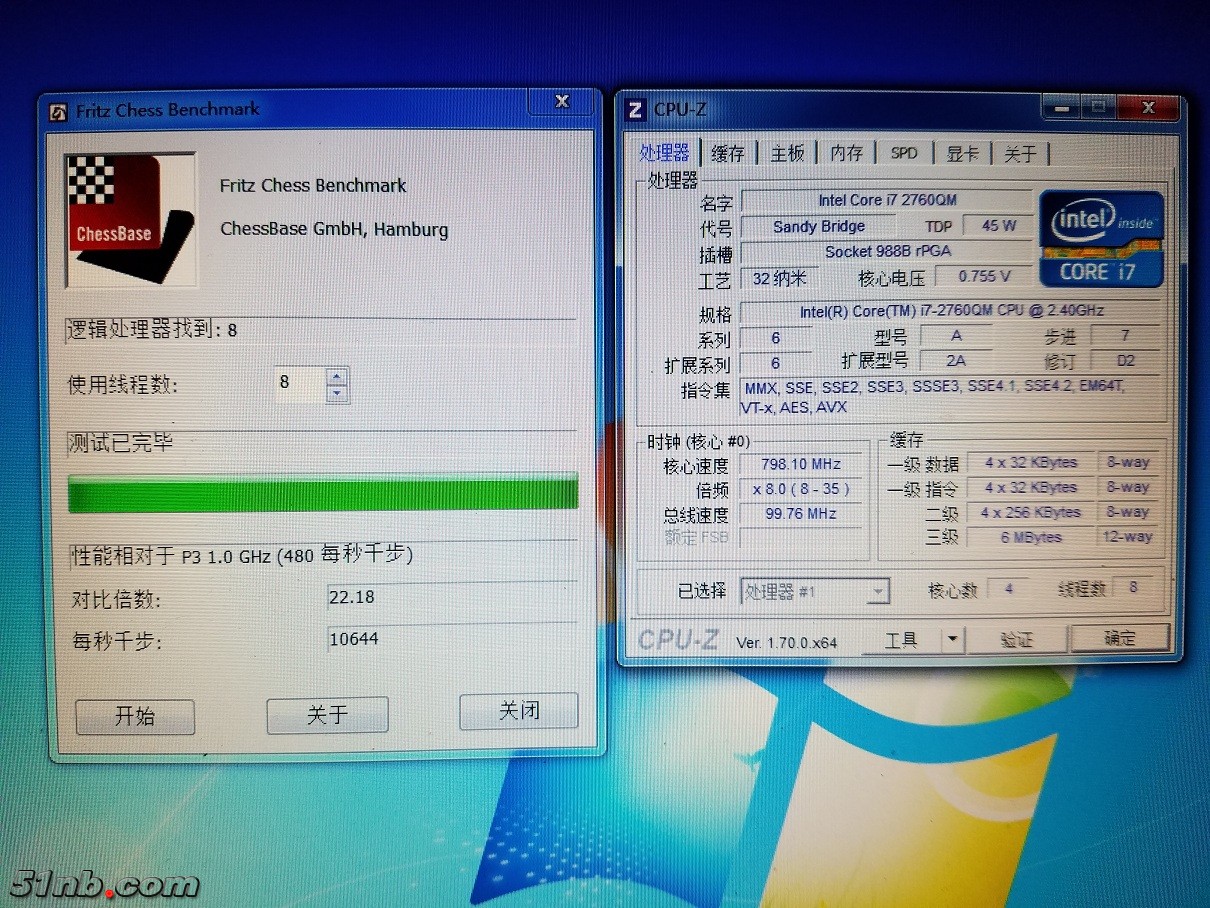Click the ChessBase logo image

128,219
